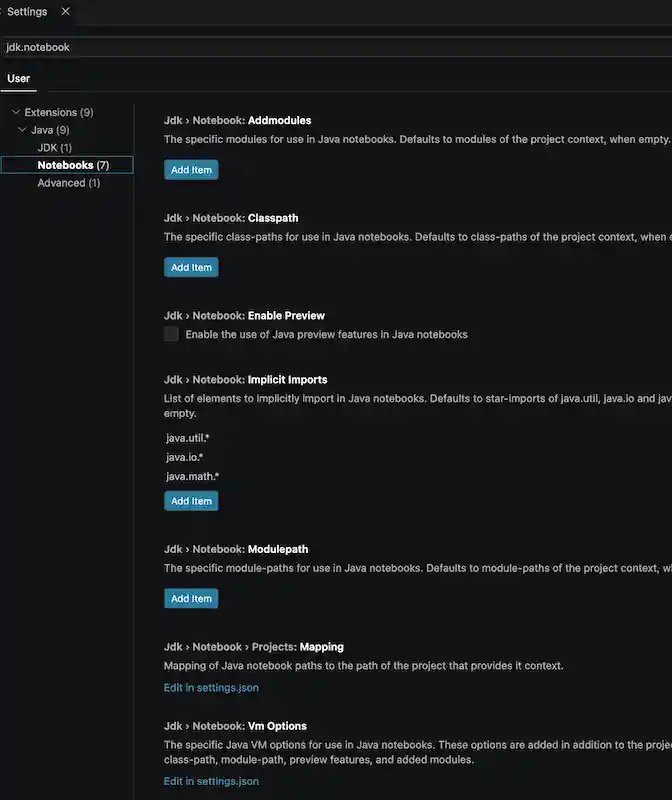The image size is (672, 800).
Task: Add an item to Addmodules
Action: point(191,169)
